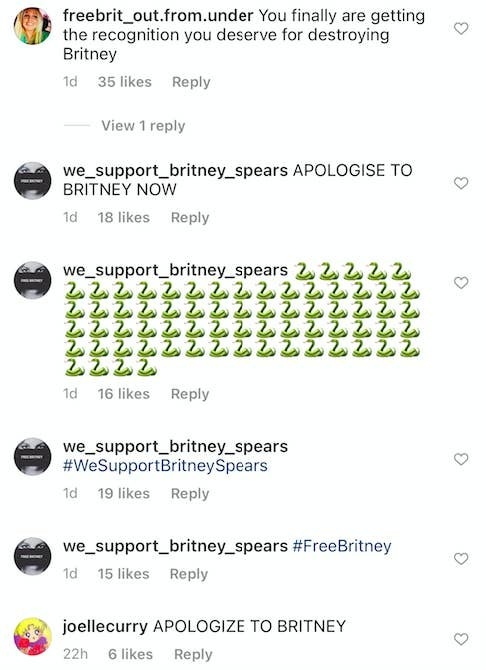Open the #FreeBritney hashtag link
This screenshot has width=486, height=670.
(x=342, y=546)
